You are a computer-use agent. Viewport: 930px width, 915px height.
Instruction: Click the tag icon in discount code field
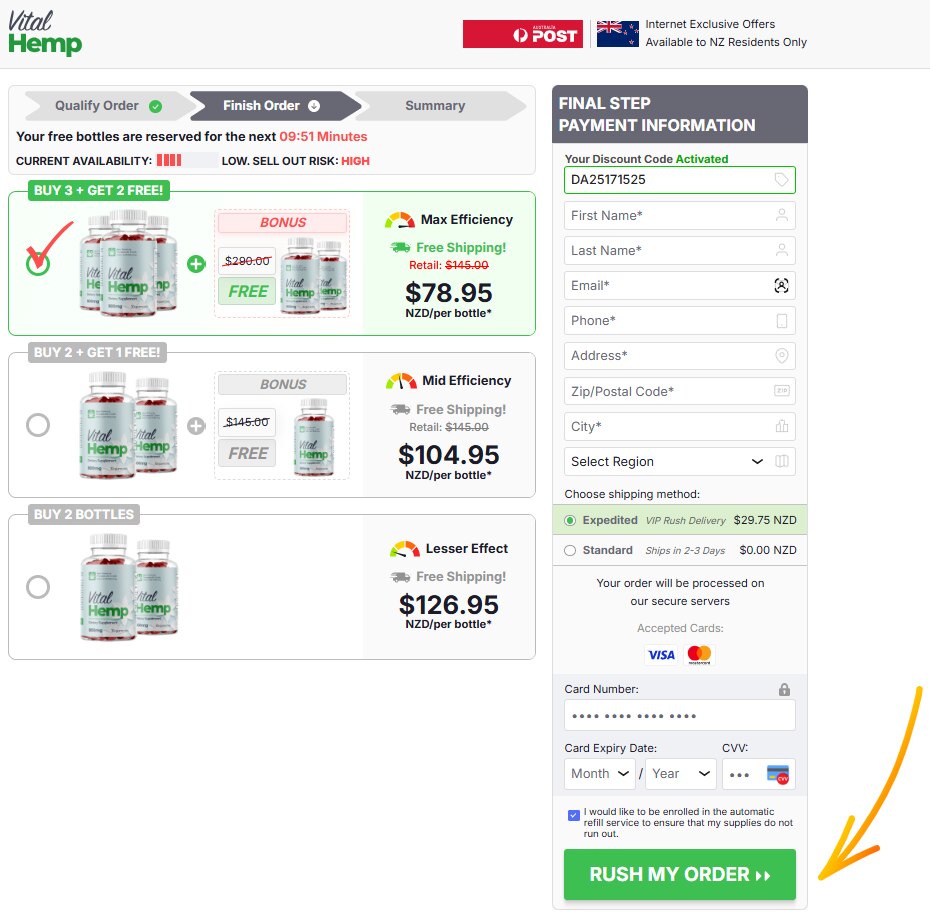782,180
